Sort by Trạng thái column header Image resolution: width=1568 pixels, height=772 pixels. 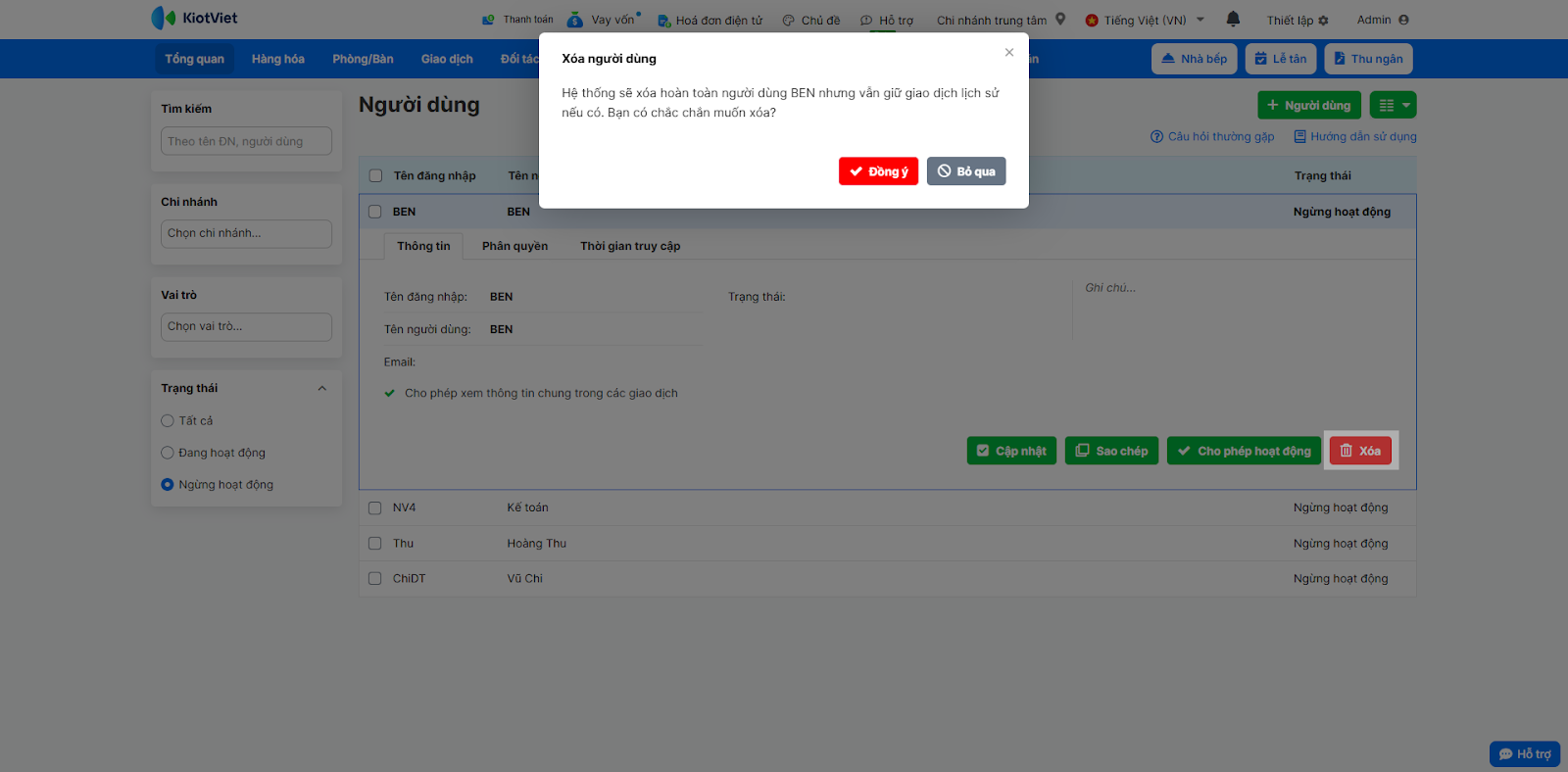point(1322,176)
